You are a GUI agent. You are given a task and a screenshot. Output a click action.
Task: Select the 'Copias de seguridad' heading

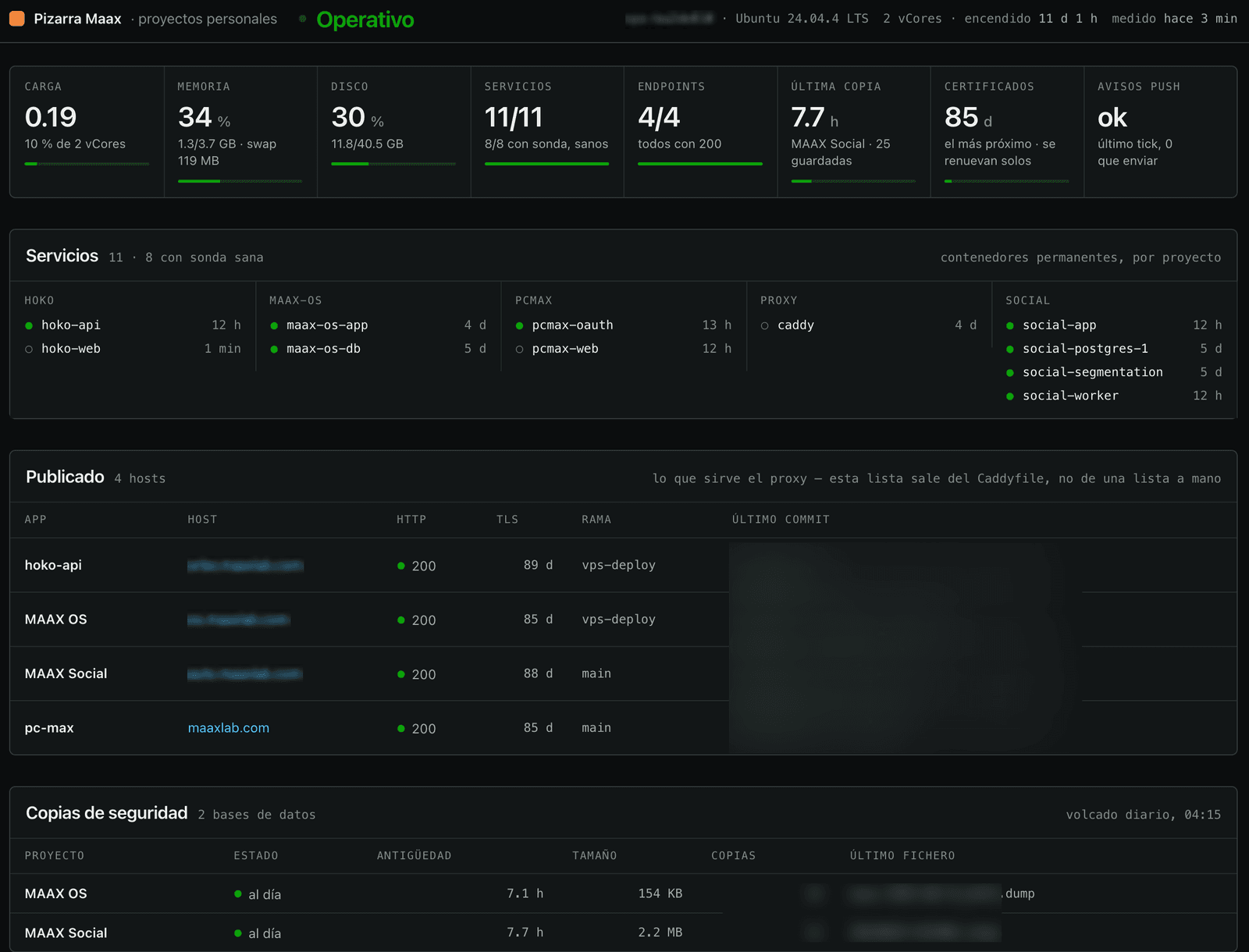click(107, 813)
